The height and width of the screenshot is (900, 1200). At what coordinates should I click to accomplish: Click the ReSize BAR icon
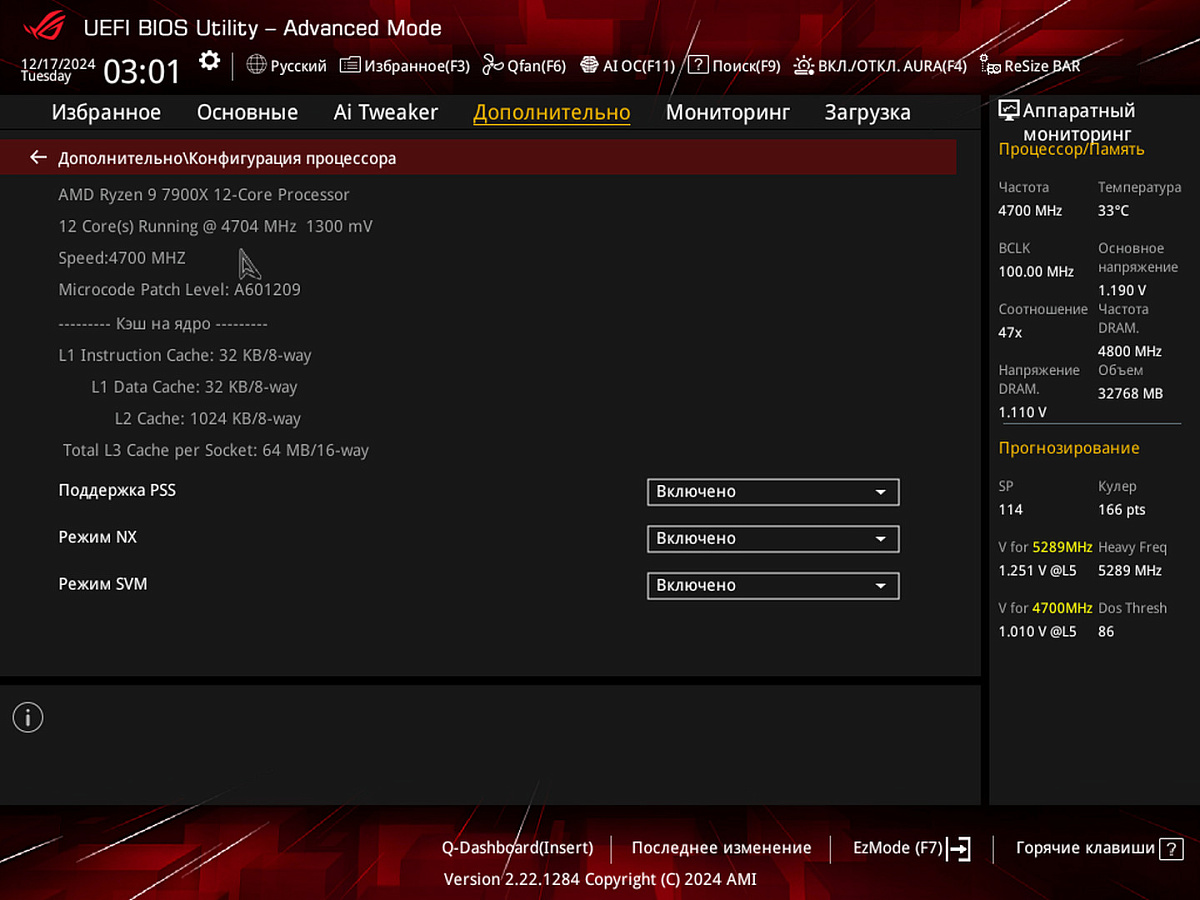[x=990, y=66]
